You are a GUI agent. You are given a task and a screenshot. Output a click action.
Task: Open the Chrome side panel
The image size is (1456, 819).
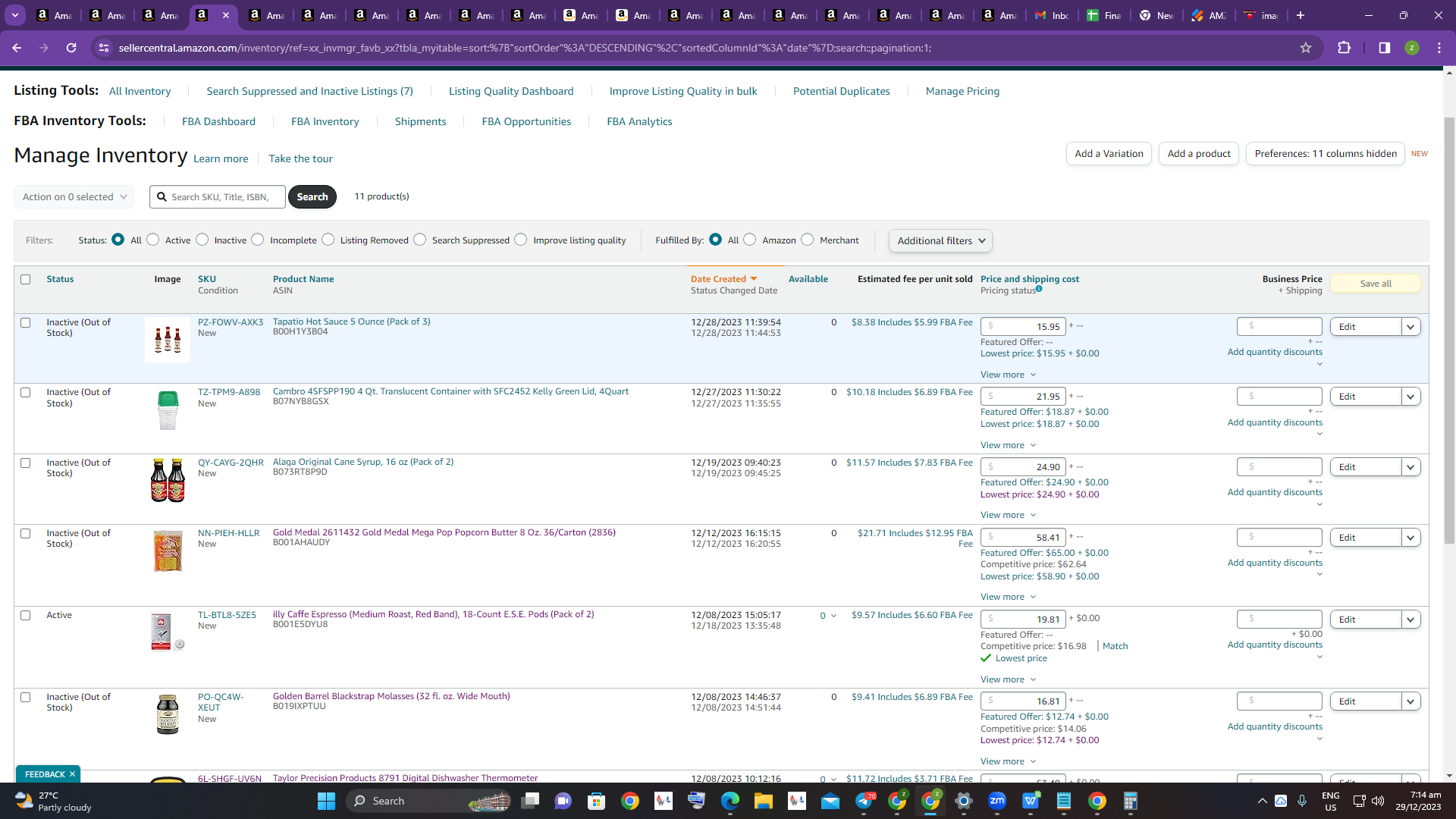pyautogui.click(x=1384, y=48)
